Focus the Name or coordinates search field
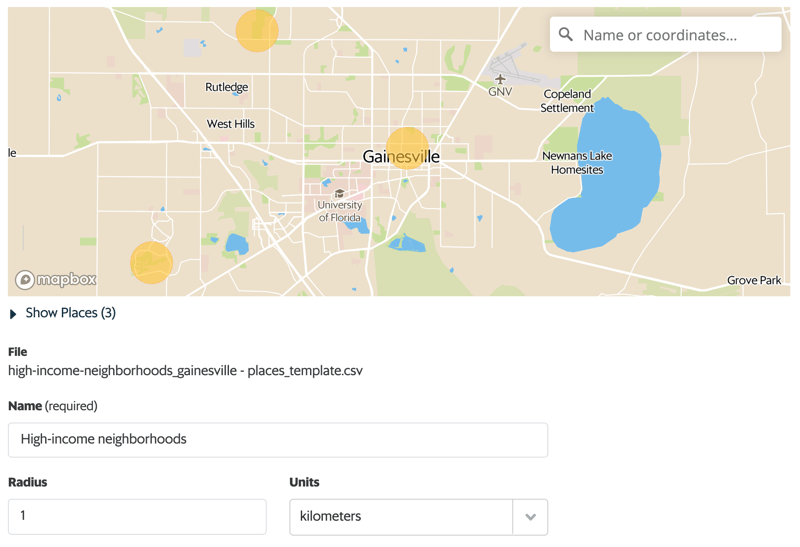This screenshot has width=800, height=547. click(665, 35)
